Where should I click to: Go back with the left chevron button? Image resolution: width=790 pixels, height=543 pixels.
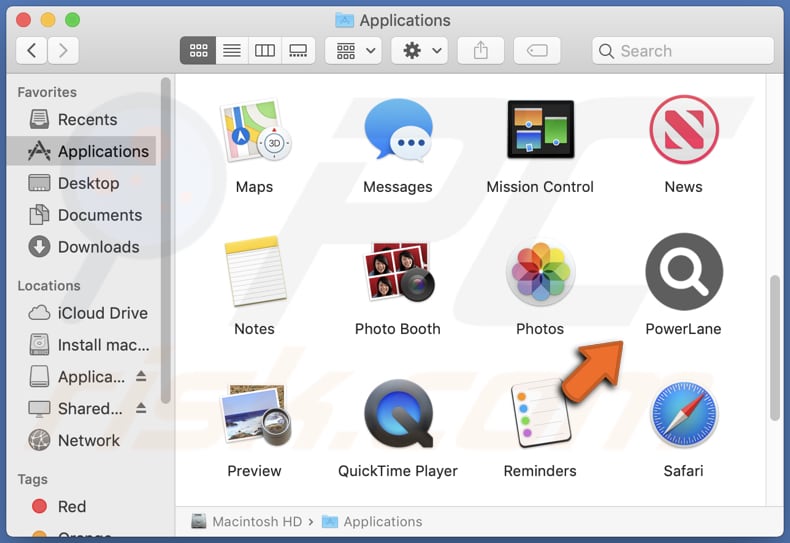point(32,50)
